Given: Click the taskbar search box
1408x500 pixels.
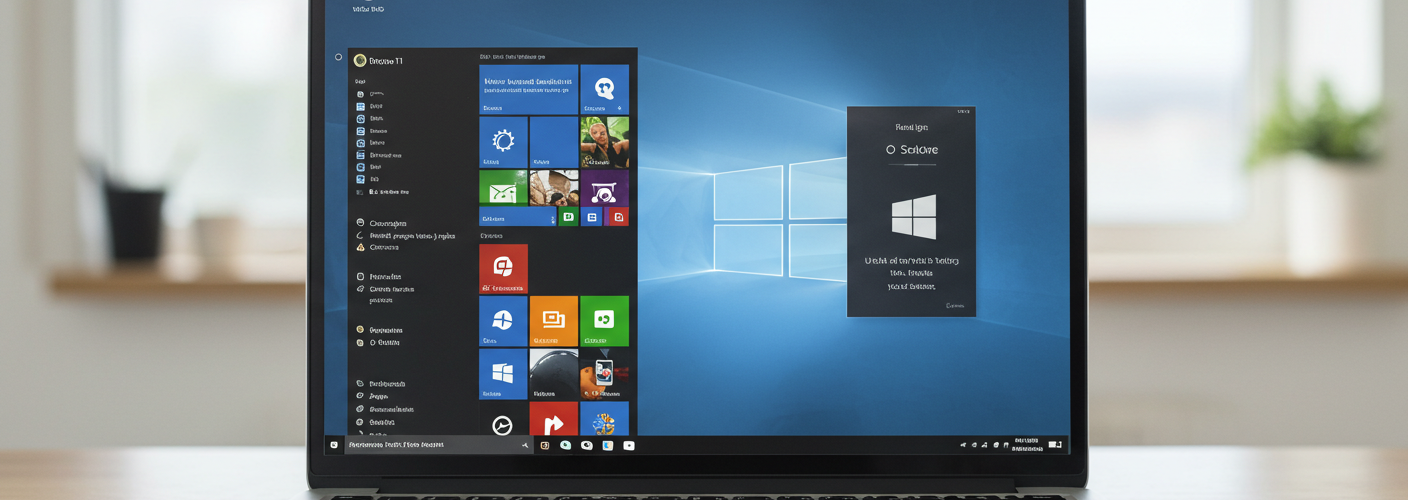Looking at the screenshot, I should pyautogui.click(x=439, y=445).
